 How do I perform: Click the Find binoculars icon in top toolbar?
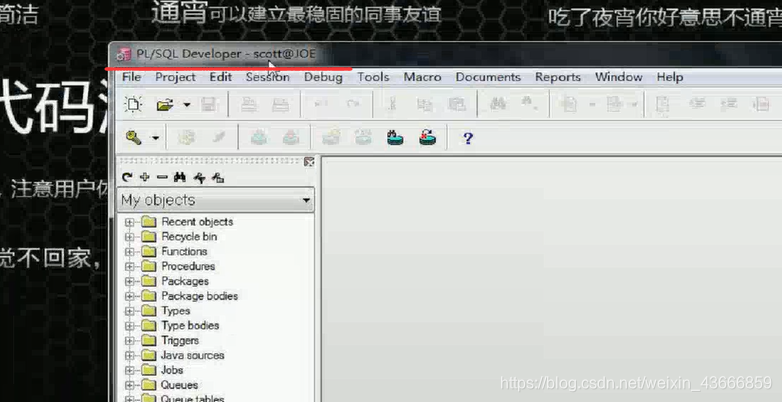click(498, 104)
